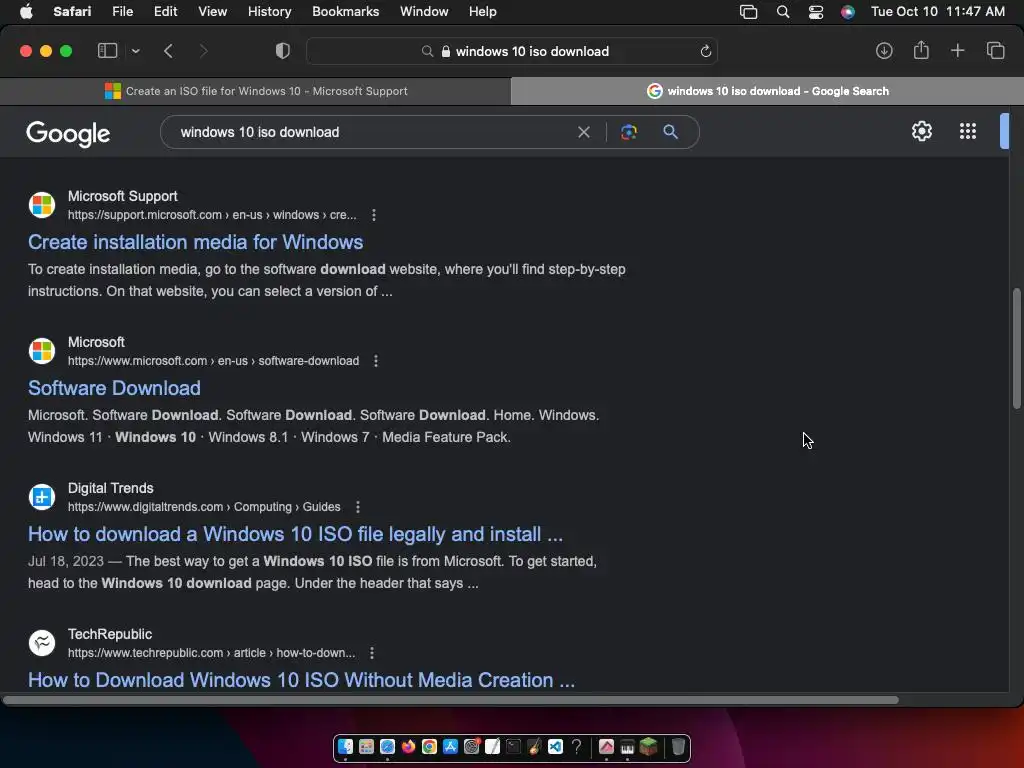Viewport: 1024px width, 768px height.
Task: Open Digital Trends Windows 10 ISO article
Action: coord(295,534)
